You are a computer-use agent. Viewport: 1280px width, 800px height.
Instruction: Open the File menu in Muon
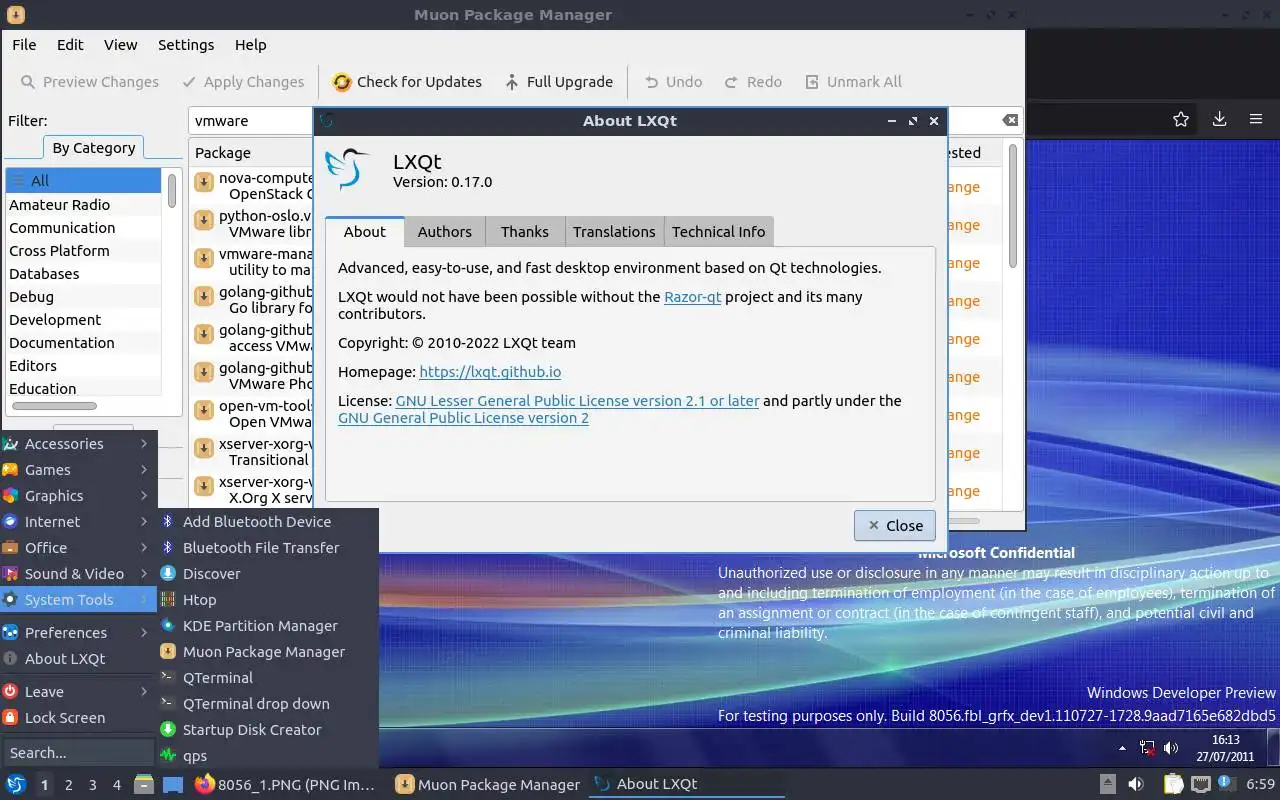tap(24, 44)
